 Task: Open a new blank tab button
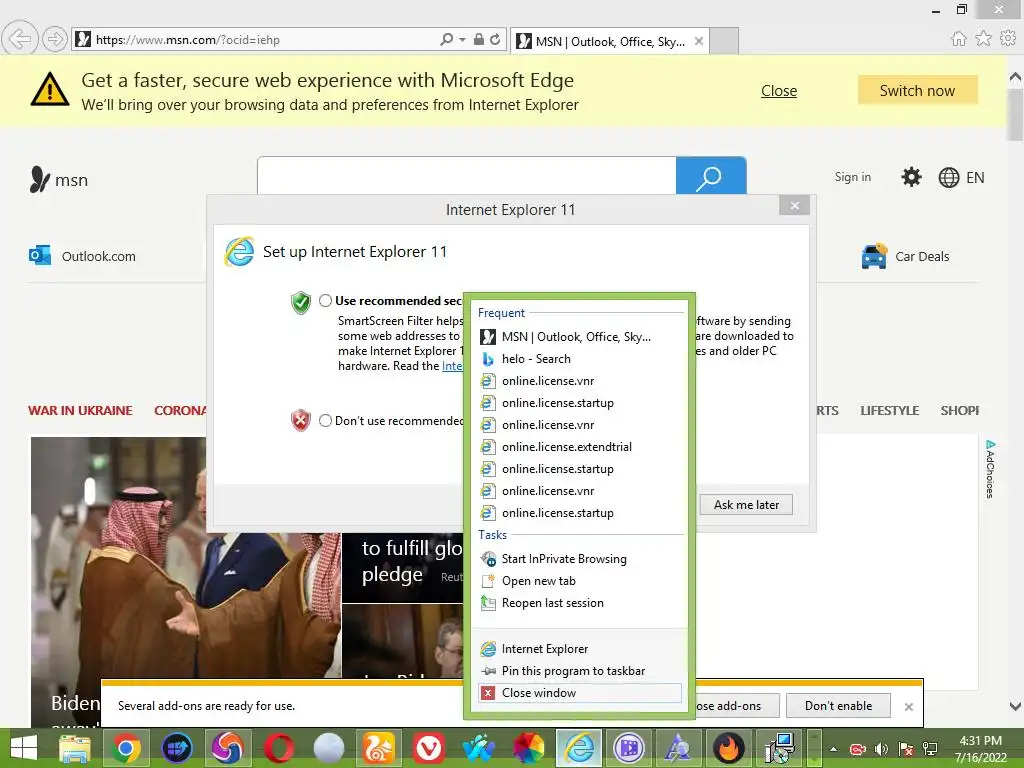pyautogui.click(x=724, y=41)
